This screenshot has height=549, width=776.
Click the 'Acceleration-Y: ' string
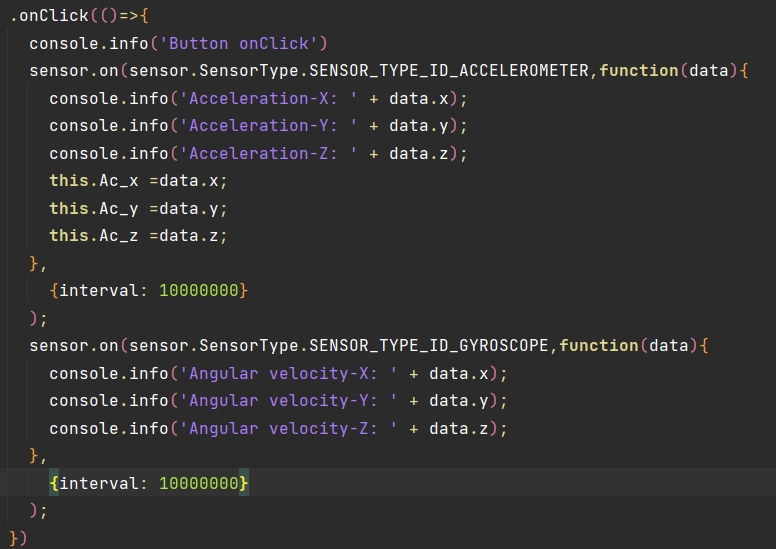coord(268,126)
